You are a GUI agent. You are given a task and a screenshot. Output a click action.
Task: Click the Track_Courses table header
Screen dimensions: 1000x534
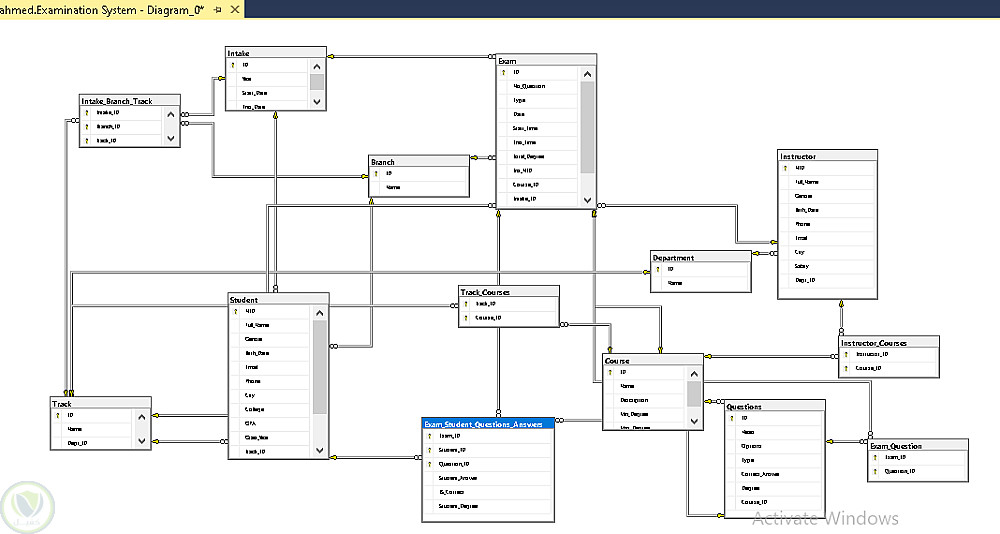click(508, 292)
